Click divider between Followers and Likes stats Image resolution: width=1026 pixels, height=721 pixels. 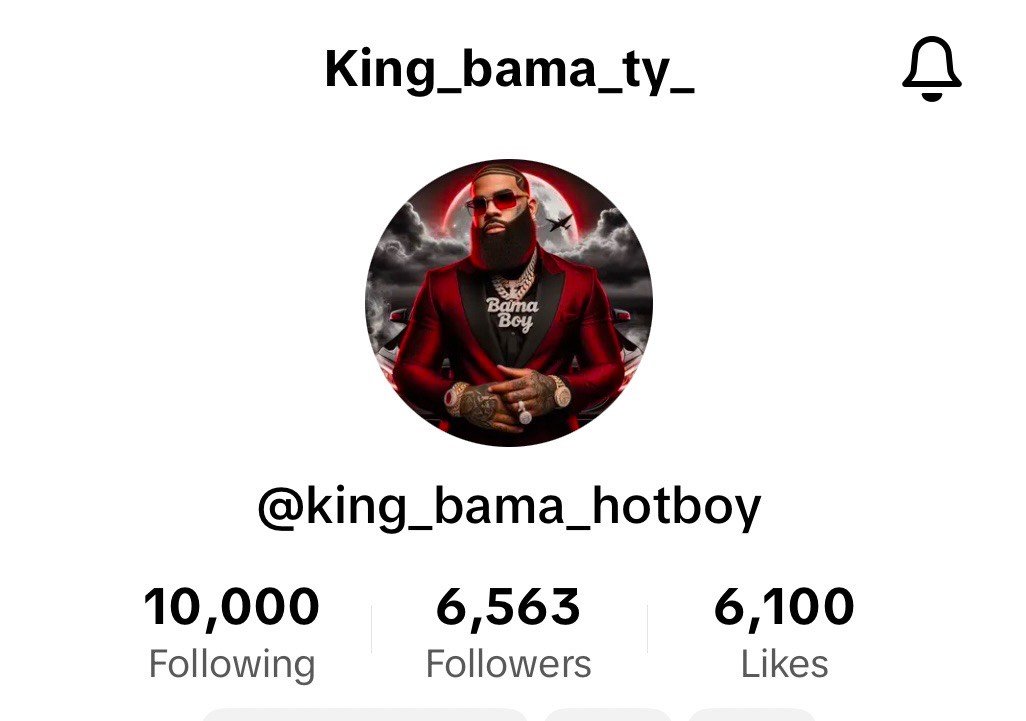pos(648,629)
